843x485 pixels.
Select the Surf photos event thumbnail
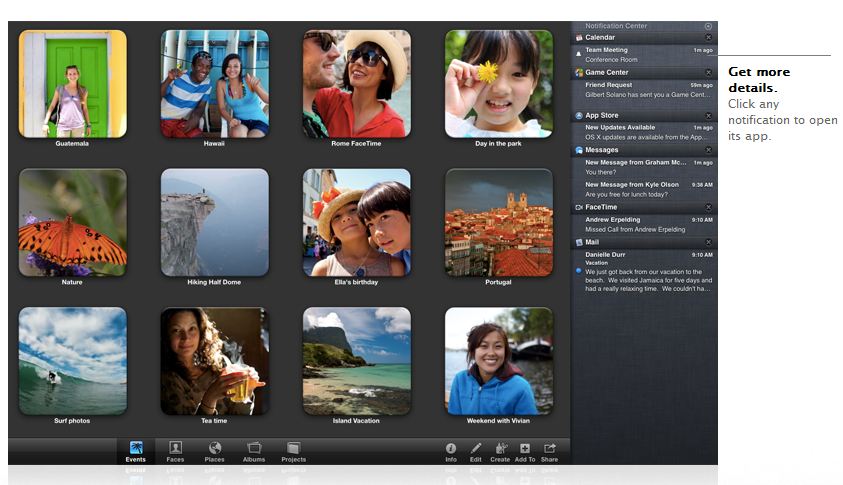point(73,361)
